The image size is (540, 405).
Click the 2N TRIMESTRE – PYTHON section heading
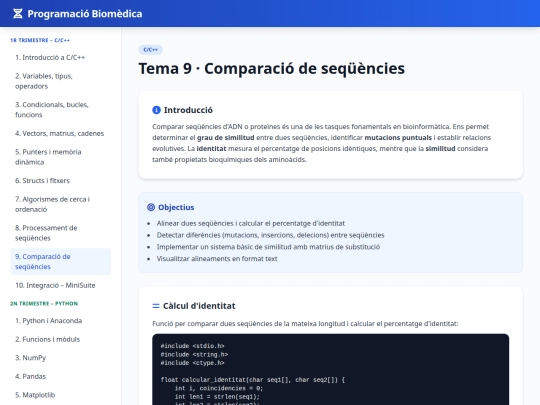coord(44,303)
